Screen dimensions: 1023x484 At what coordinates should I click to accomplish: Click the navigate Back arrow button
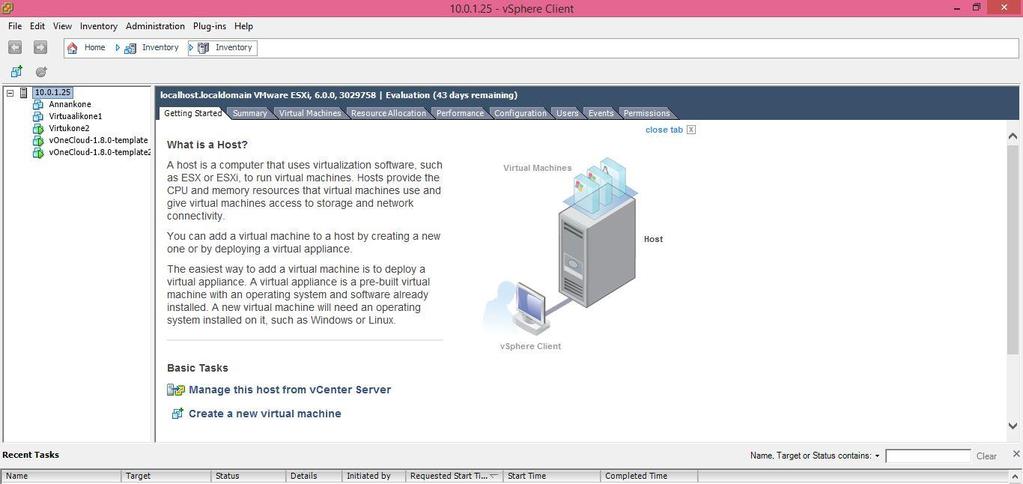[15, 48]
